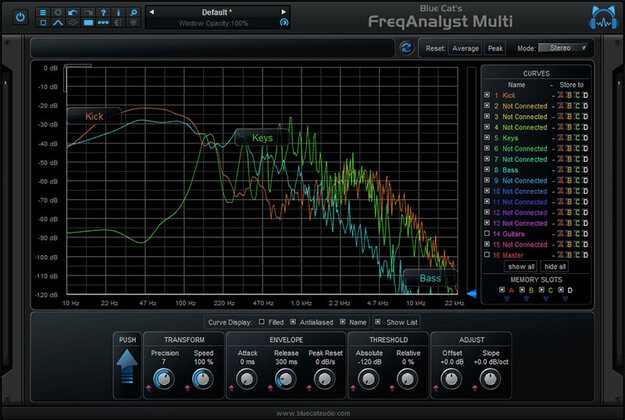Viewport: 625px width, 420px height.
Task: Store the Kick curve to slot A
Action: (x=560, y=95)
